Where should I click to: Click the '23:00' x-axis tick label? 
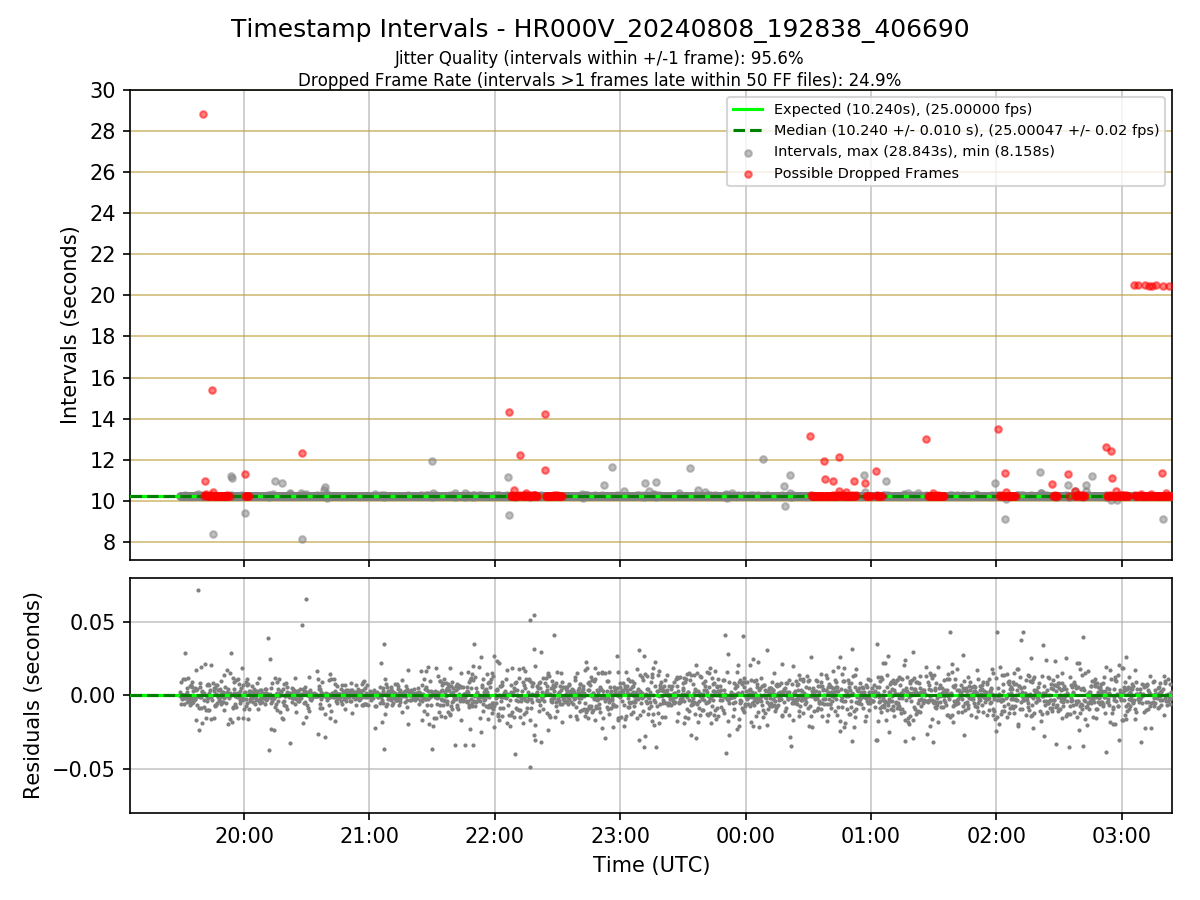[x=620, y=835]
